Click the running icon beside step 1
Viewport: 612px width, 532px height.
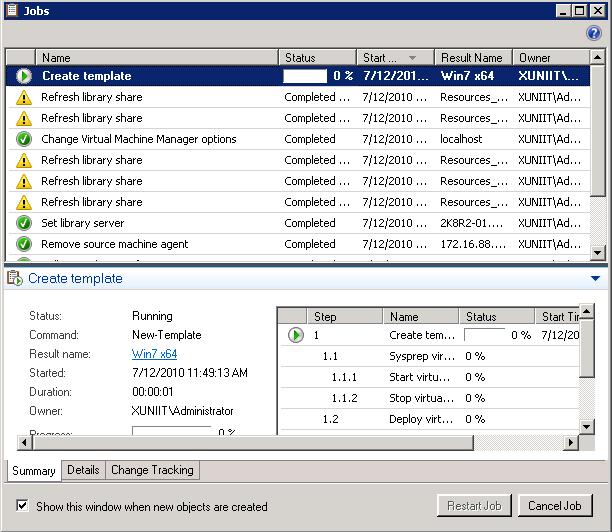coord(296,335)
